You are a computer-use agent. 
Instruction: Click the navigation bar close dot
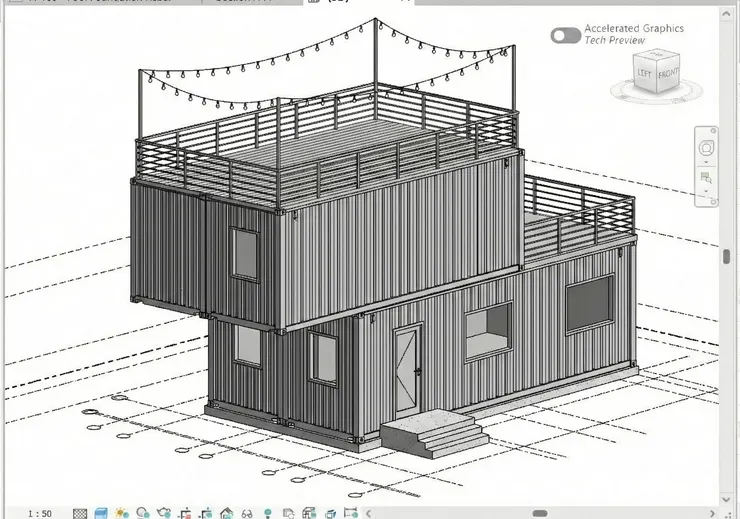click(714, 131)
